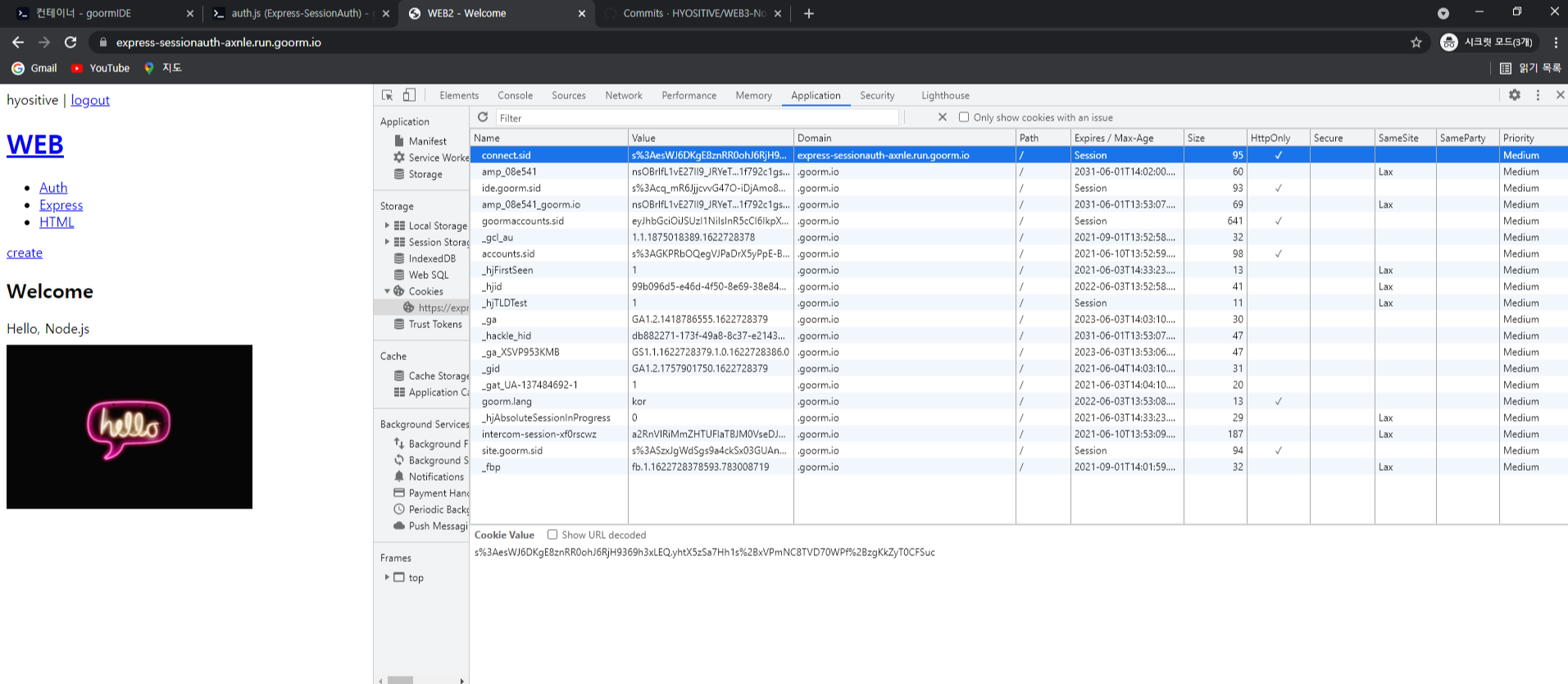
Task: Open the HTML topic link
Action: [x=57, y=222]
